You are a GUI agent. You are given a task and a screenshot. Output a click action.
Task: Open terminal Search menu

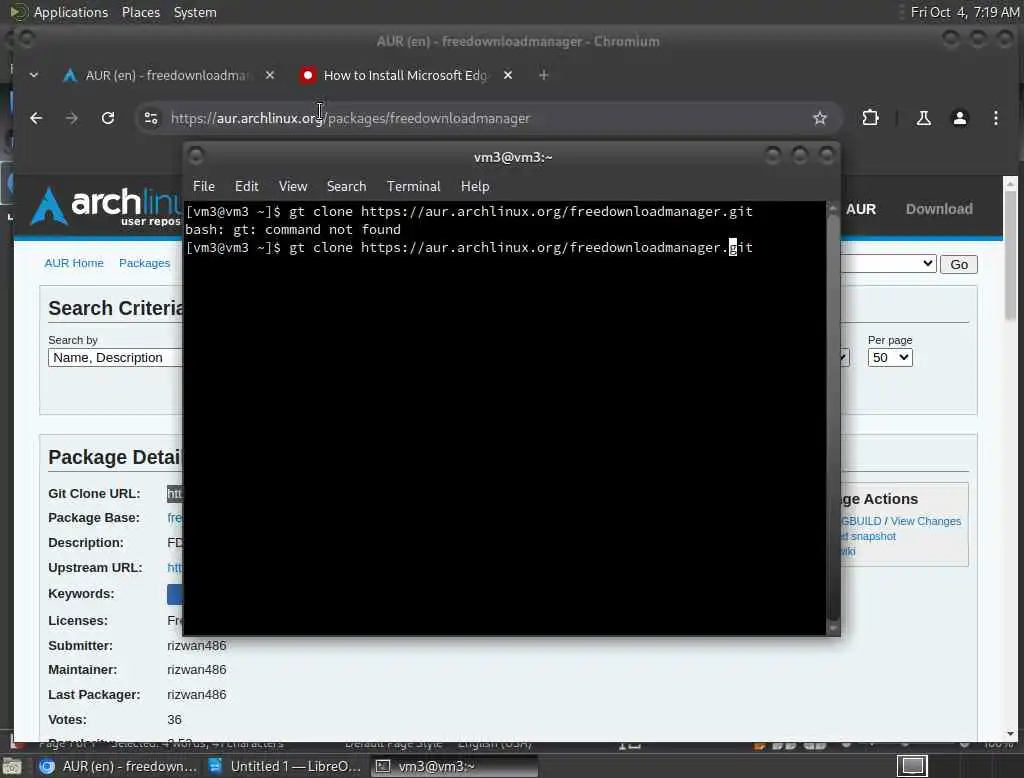click(346, 186)
